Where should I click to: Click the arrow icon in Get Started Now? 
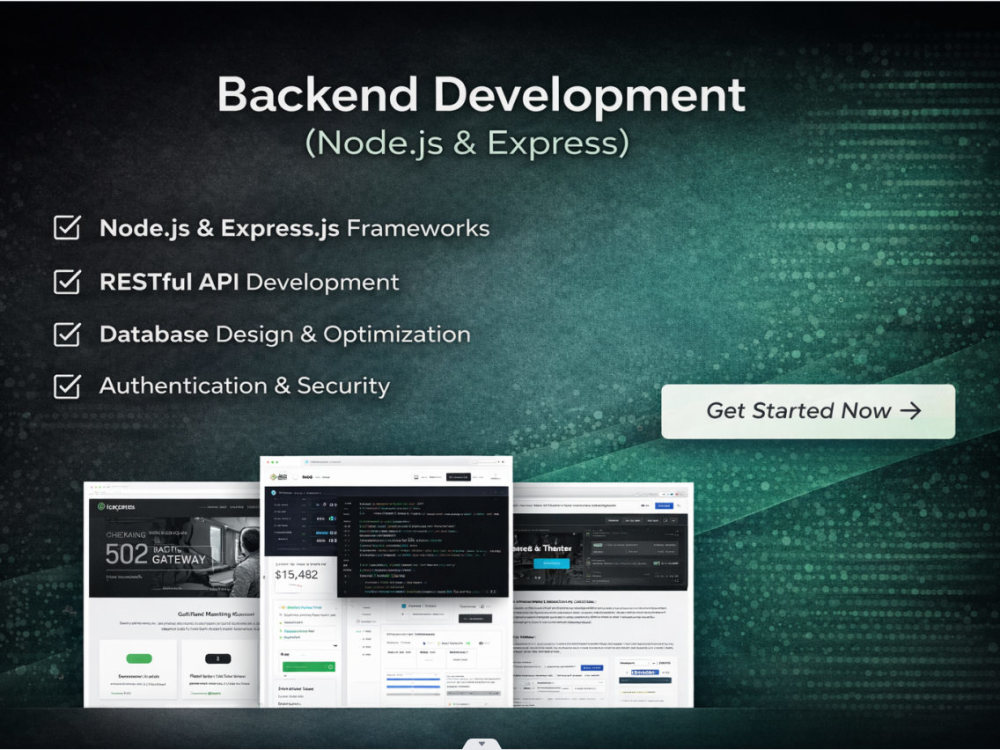(x=911, y=411)
